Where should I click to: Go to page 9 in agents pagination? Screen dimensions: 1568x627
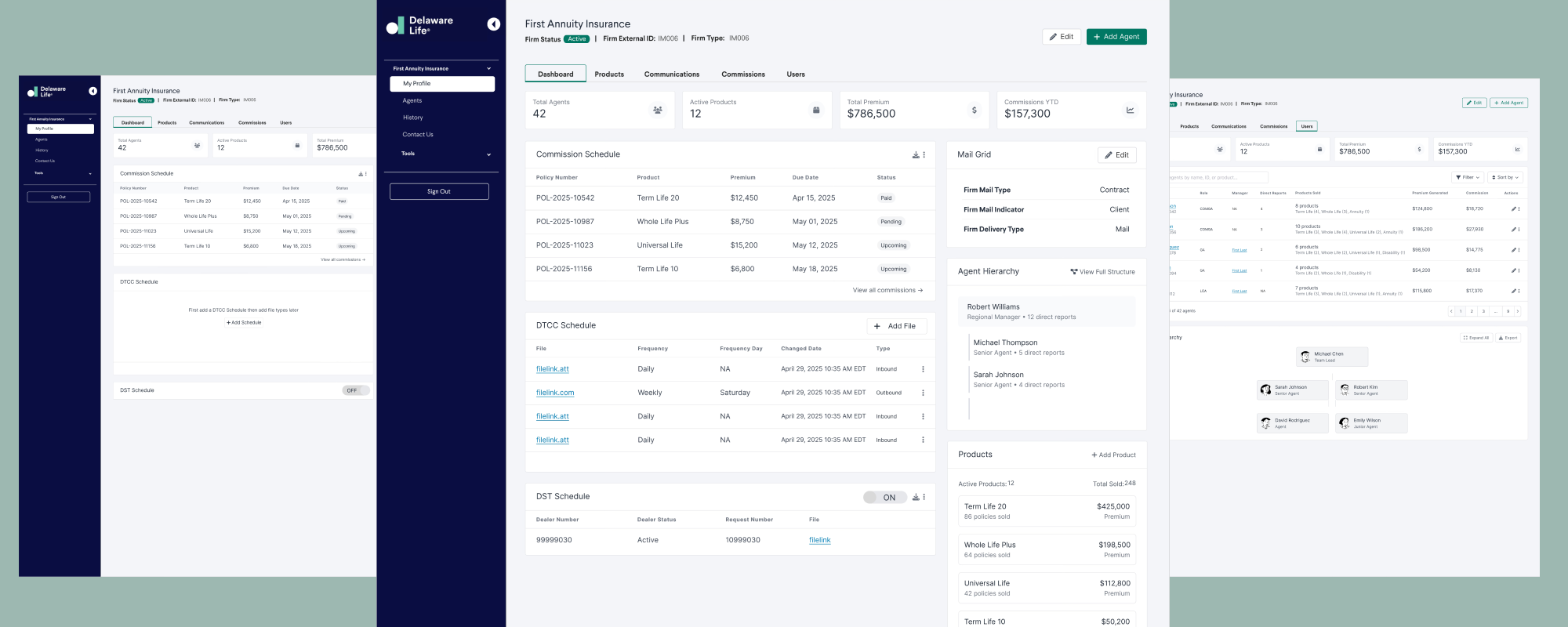[x=1508, y=311]
